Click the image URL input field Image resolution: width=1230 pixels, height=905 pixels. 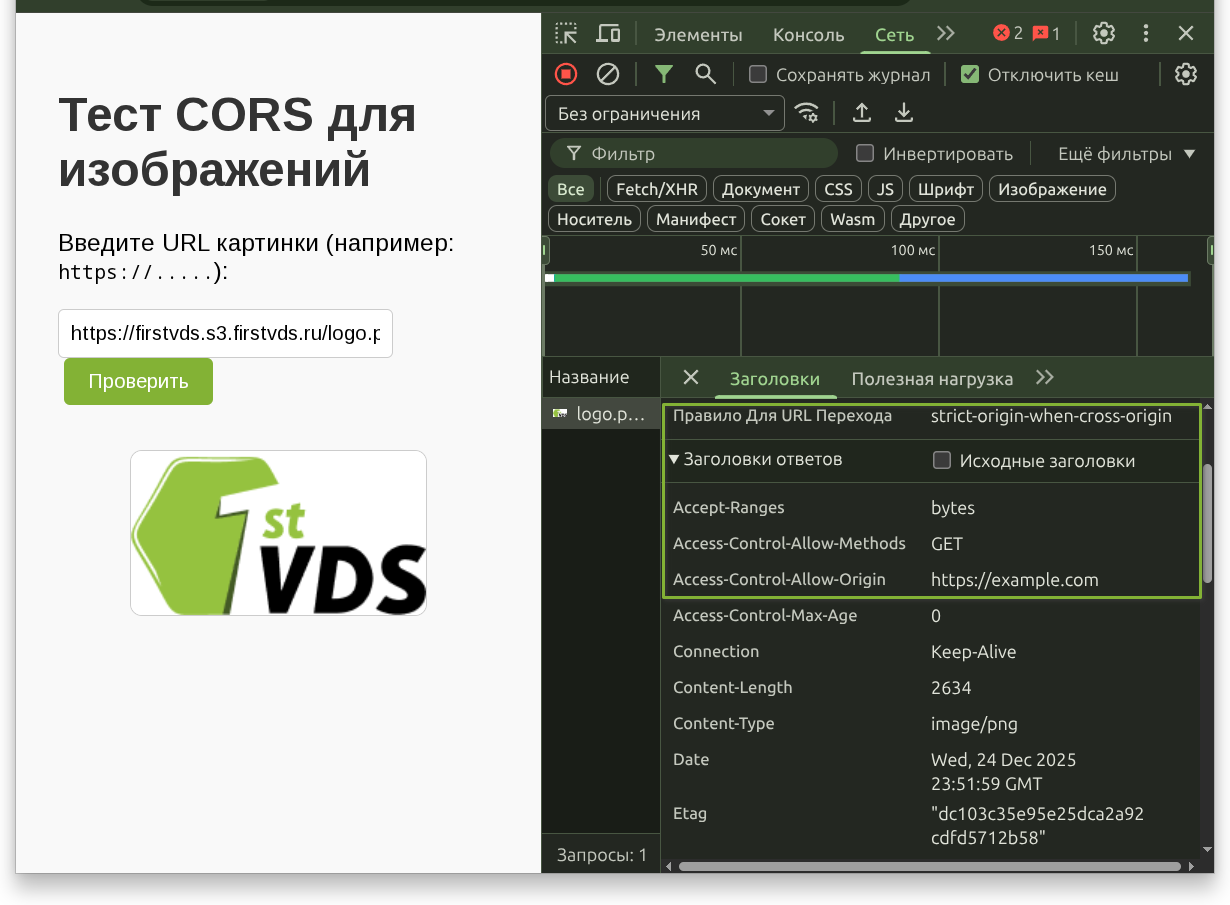tap(225, 333)
